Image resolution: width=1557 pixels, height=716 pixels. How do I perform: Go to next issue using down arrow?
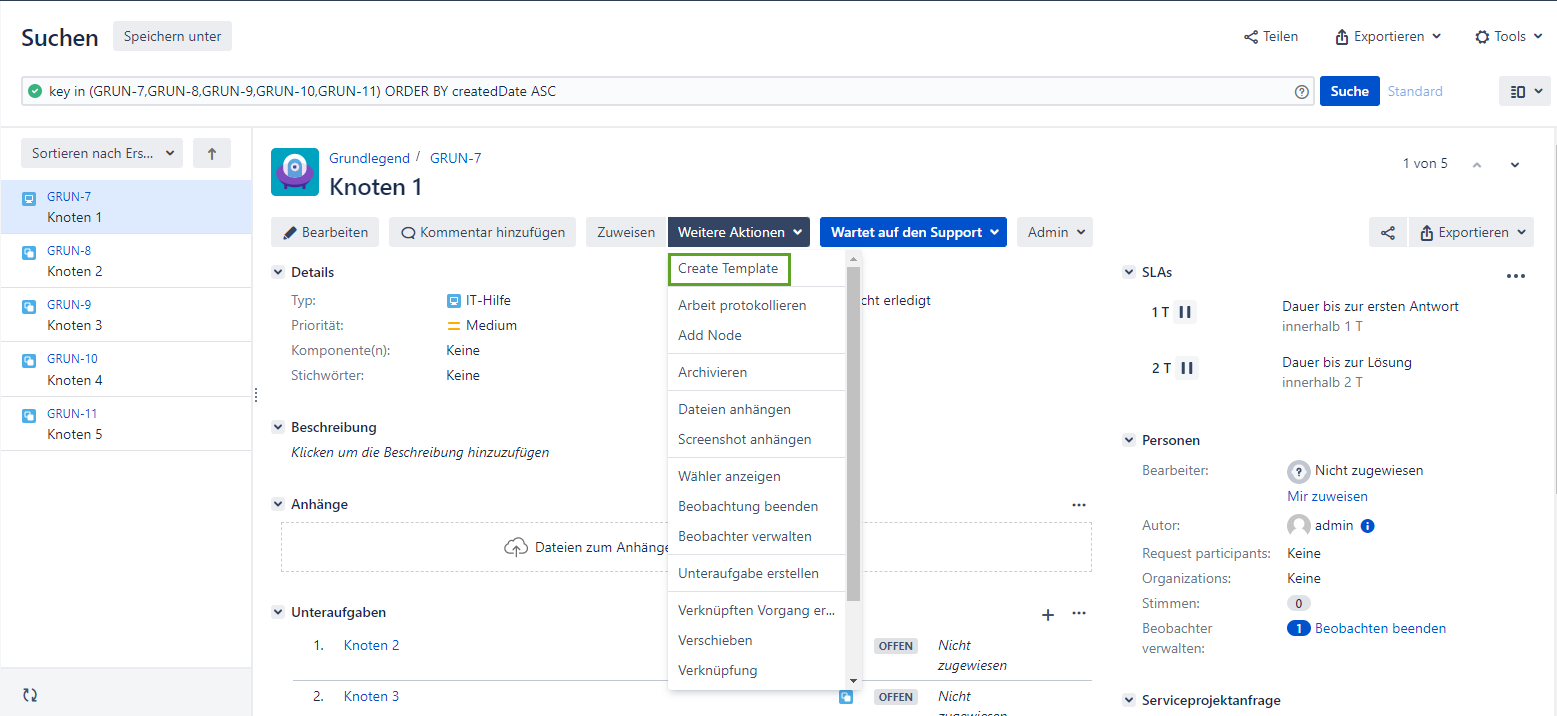(1515, 165)
